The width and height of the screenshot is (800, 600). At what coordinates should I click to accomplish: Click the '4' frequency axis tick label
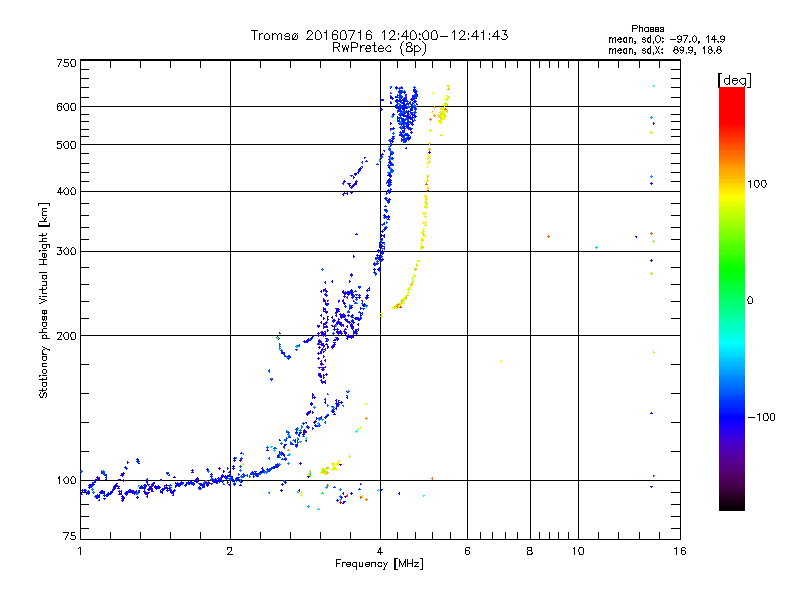[x=380, y=551]
